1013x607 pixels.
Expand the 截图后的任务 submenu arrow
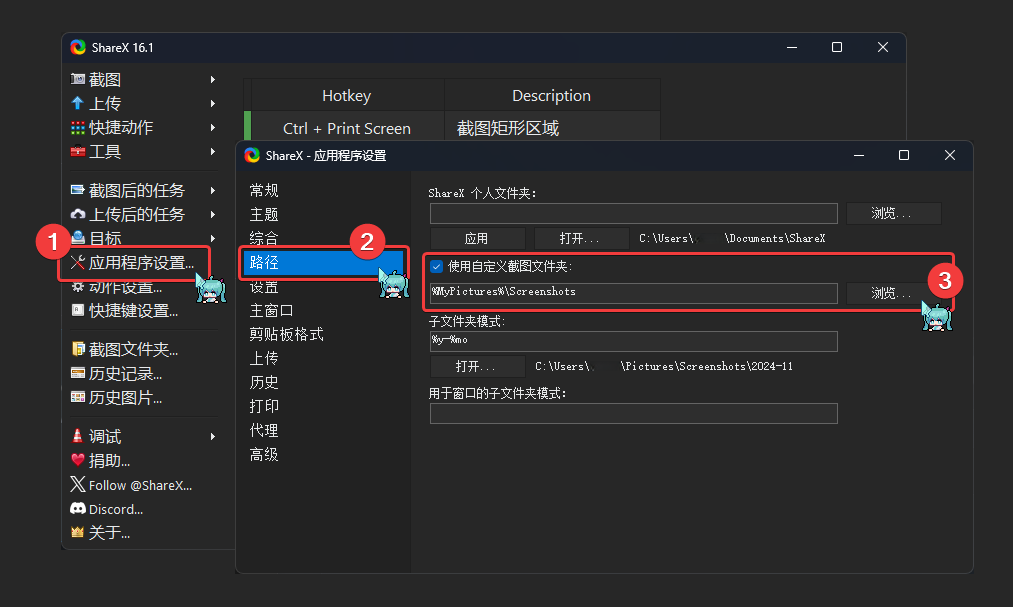(x=213, y=190)
